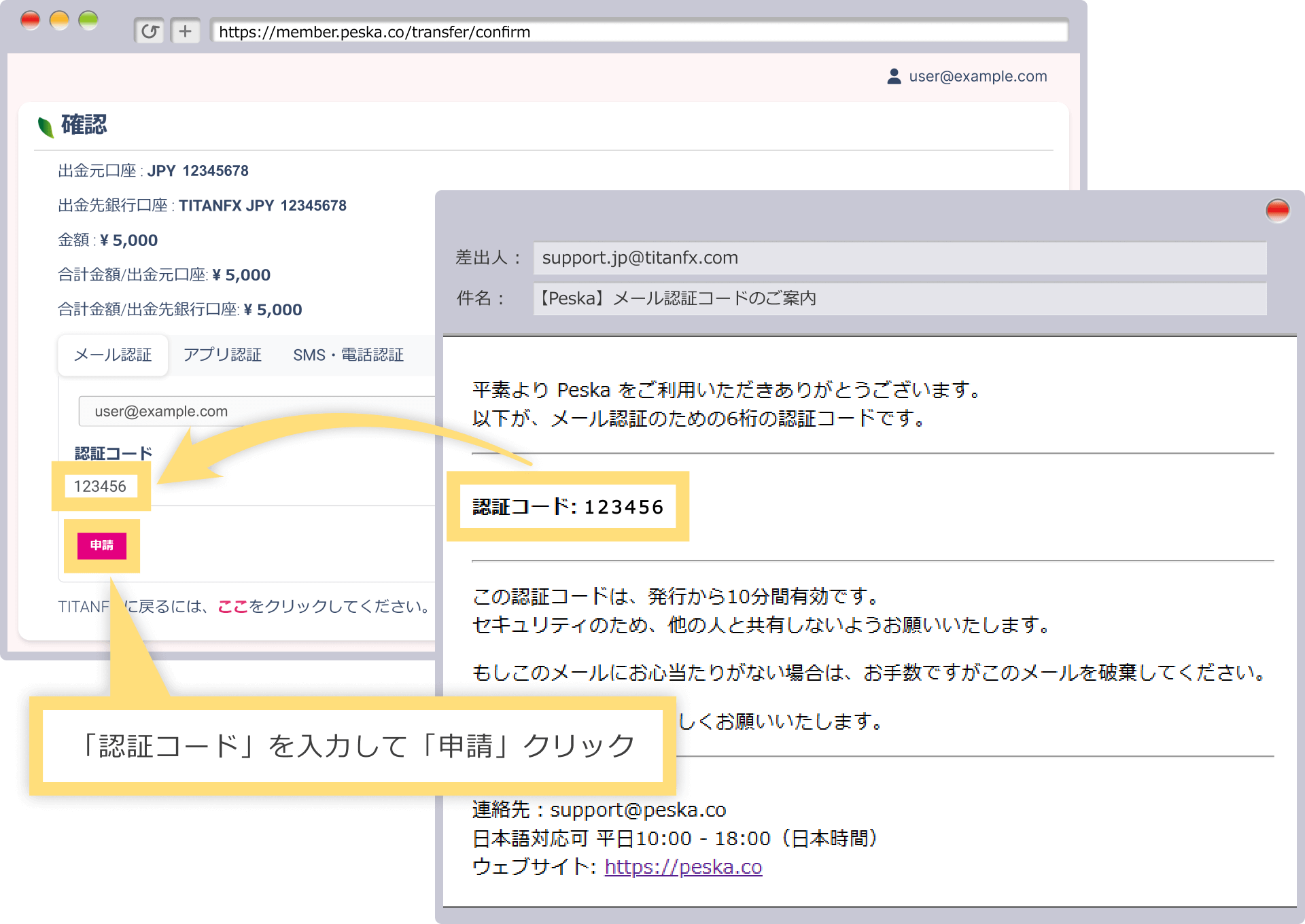Click the 認証コード label above the code field

114,453
